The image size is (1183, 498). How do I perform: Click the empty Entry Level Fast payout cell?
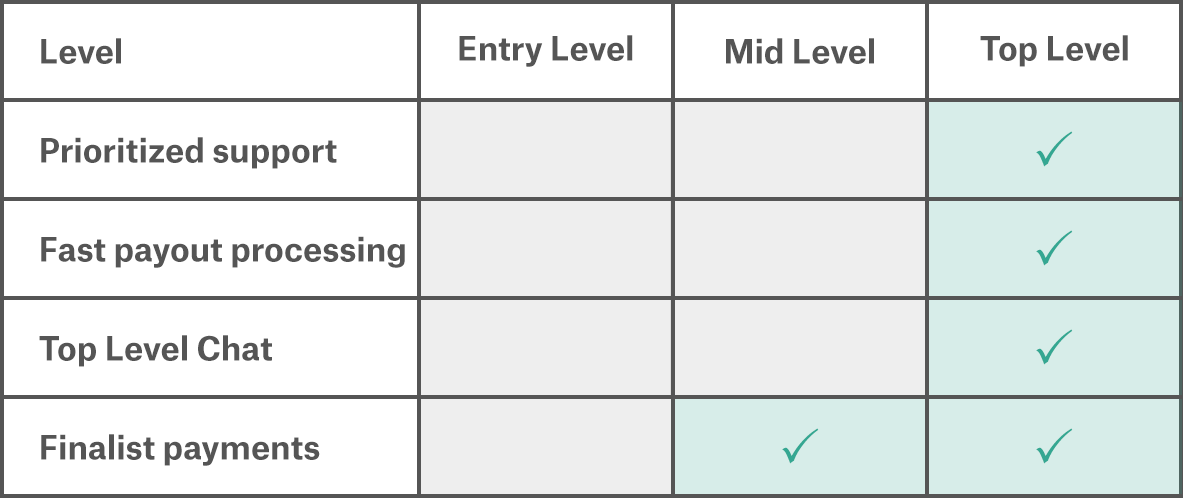(x=546, y=249)
